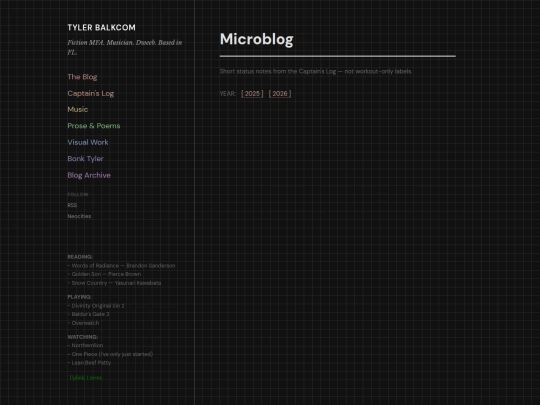The image size is (540, 405).
Task: Filter microblog by year 2026
Action: point(280,94)
